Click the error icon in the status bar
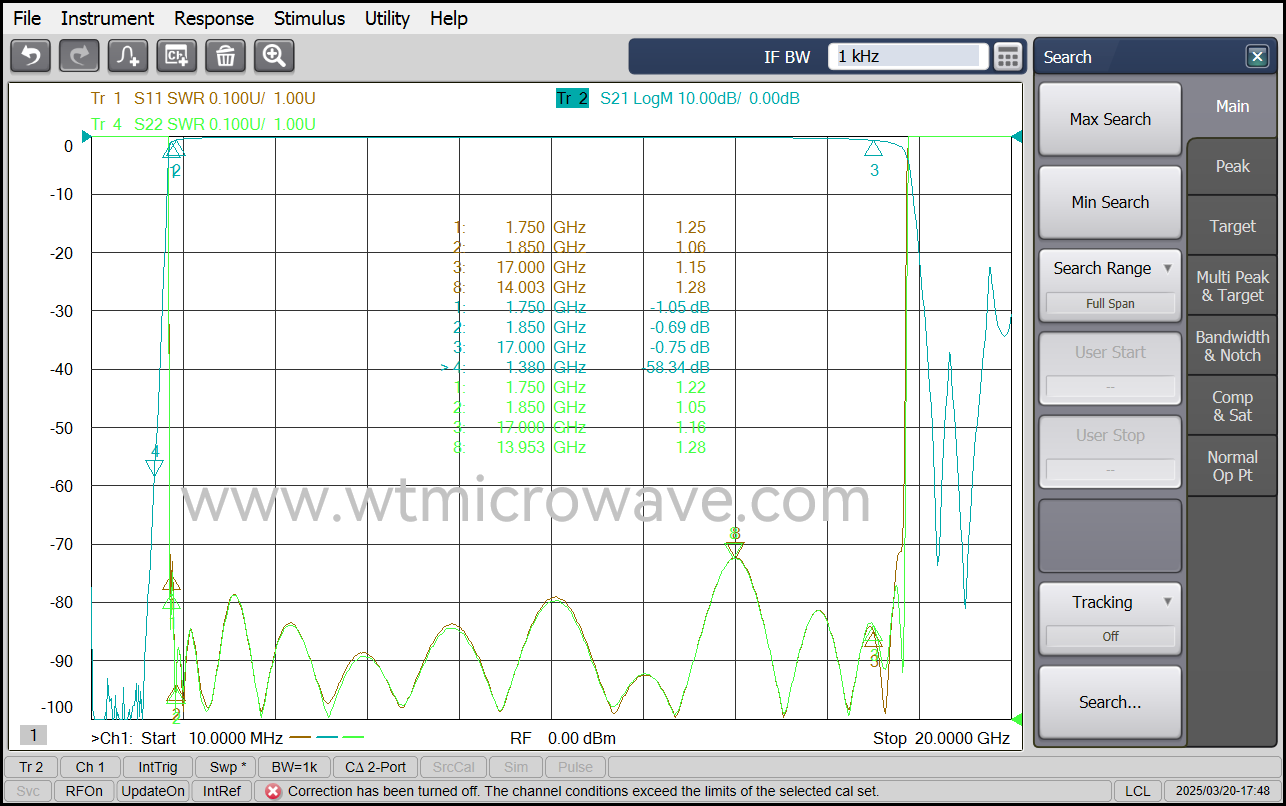Image resolution: width=1286 pixels, height=806 pixels. 273,790
